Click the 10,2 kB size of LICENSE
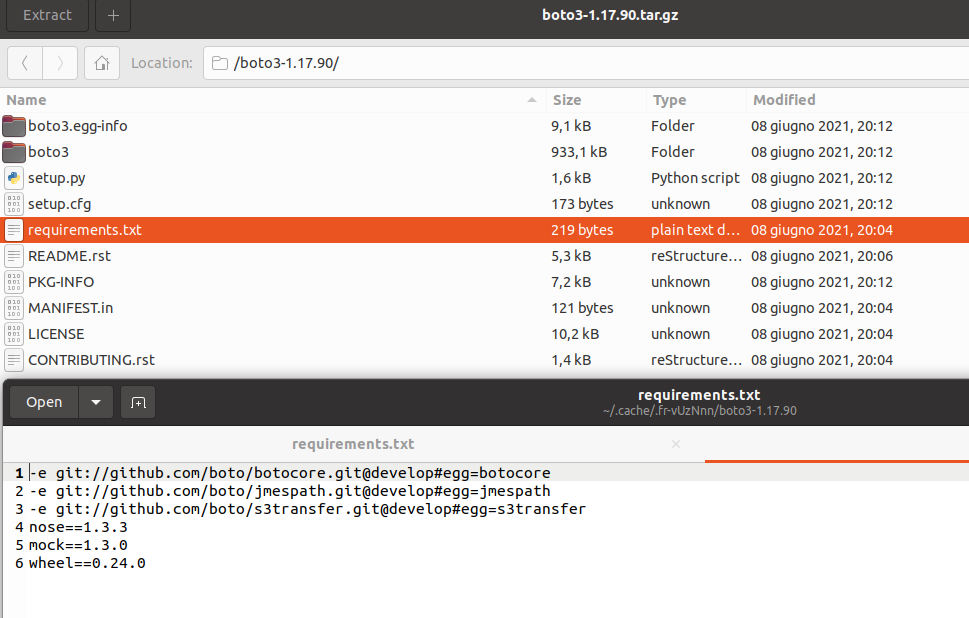This screenshot has width=969, height=618. pyautogui.click(x=575, y=334)
